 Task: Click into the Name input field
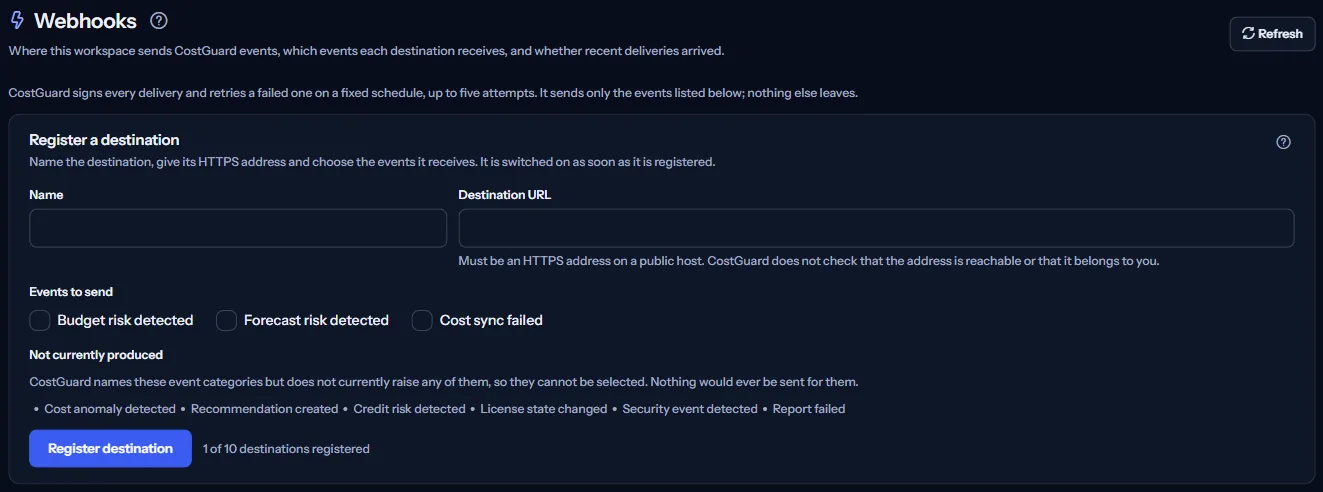(x=238, y=228)
